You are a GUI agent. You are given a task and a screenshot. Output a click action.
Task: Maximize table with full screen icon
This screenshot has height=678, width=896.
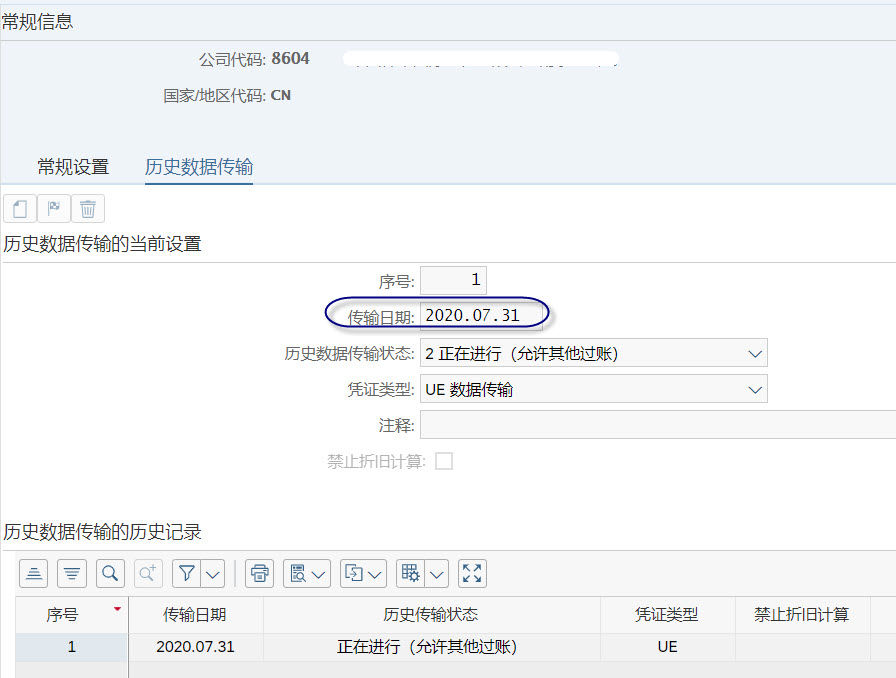tap(472, 573)
